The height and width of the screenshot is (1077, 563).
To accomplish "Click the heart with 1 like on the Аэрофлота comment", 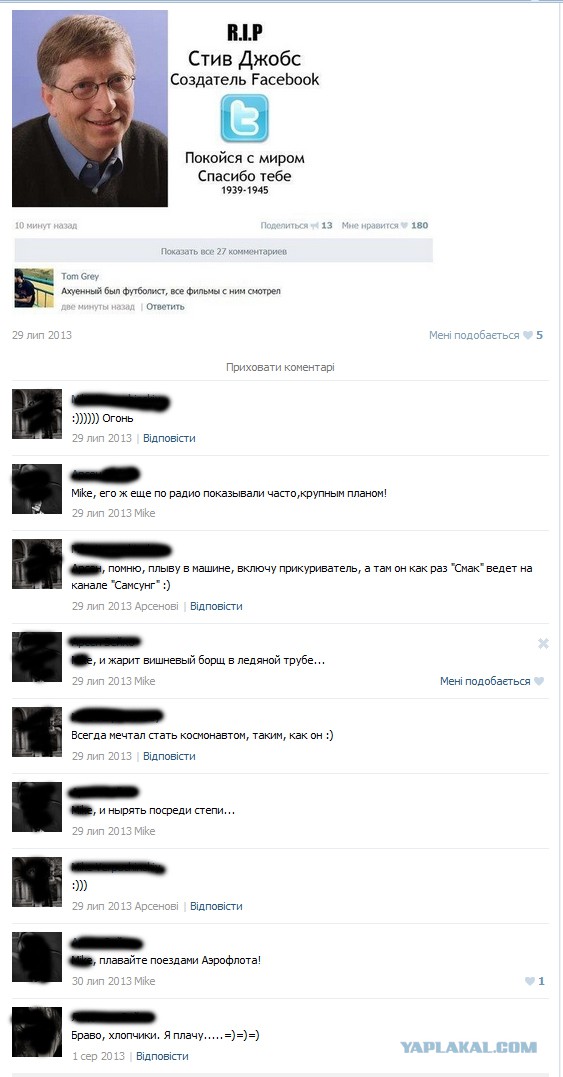I will 530,982.
